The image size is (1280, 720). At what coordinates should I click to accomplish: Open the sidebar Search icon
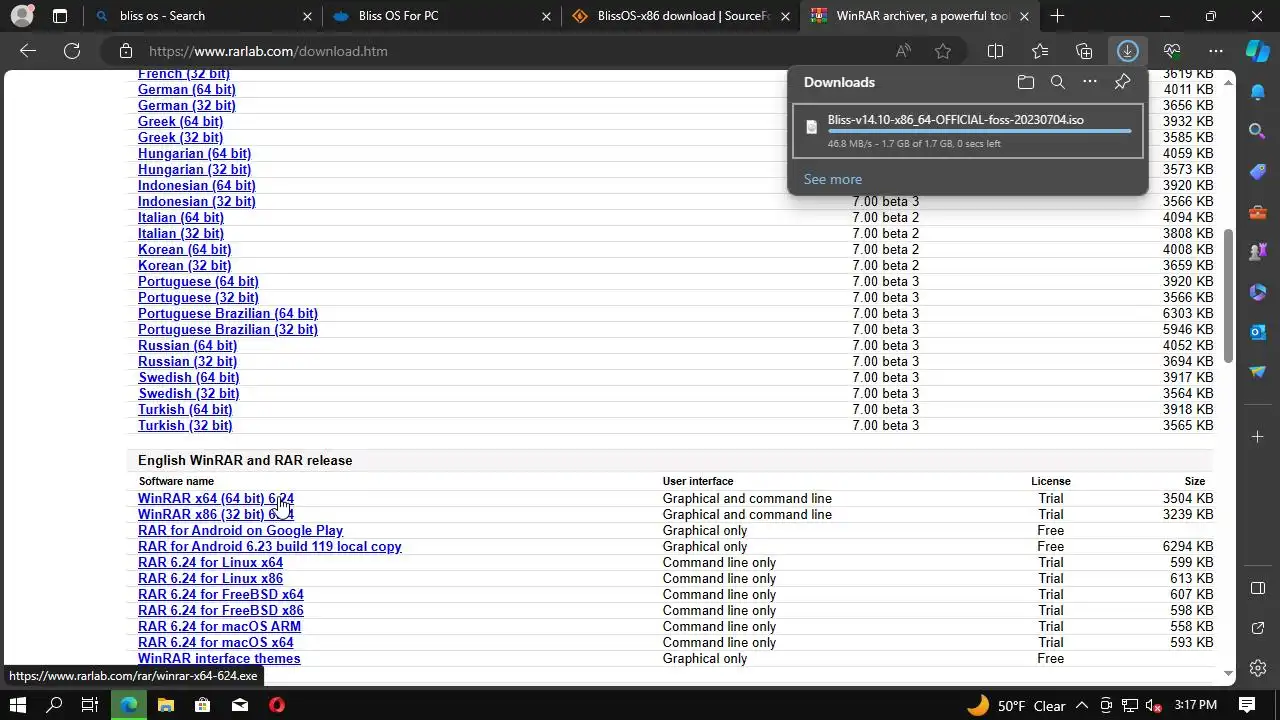pos(1258,131)
